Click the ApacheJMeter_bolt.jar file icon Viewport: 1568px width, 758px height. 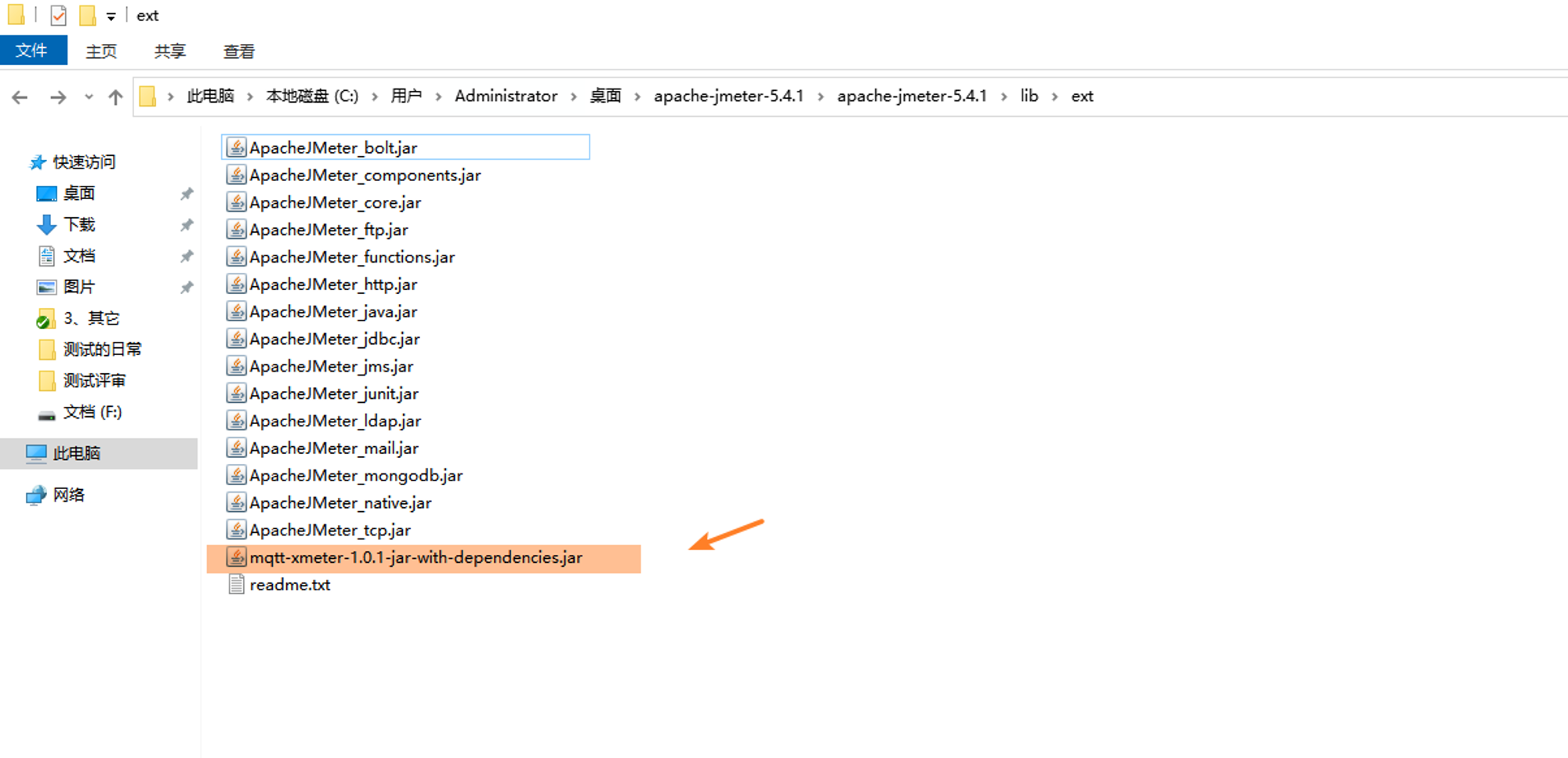237,147
